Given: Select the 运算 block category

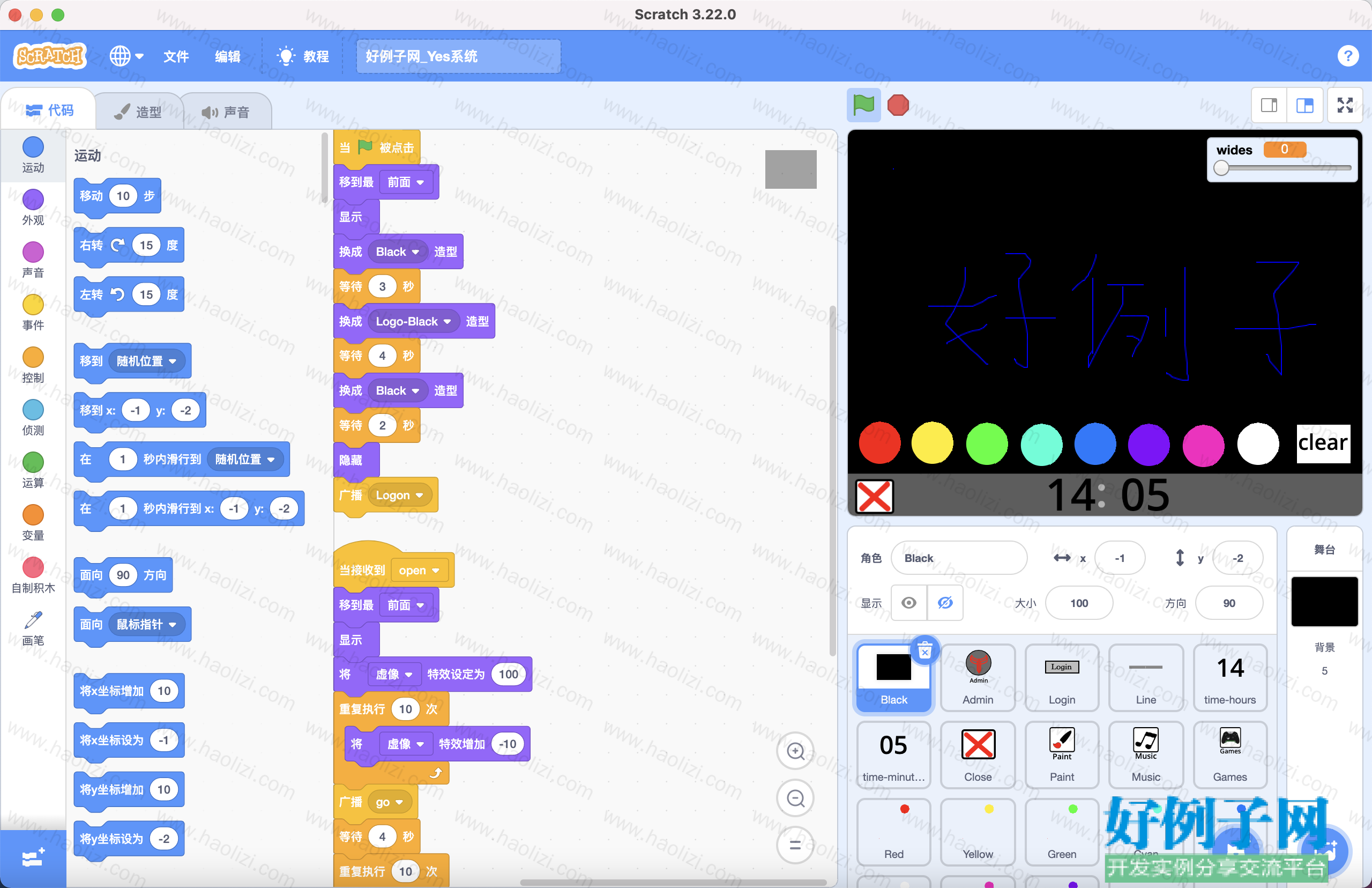Looking at the screenshot, I should tap(33, 470).
